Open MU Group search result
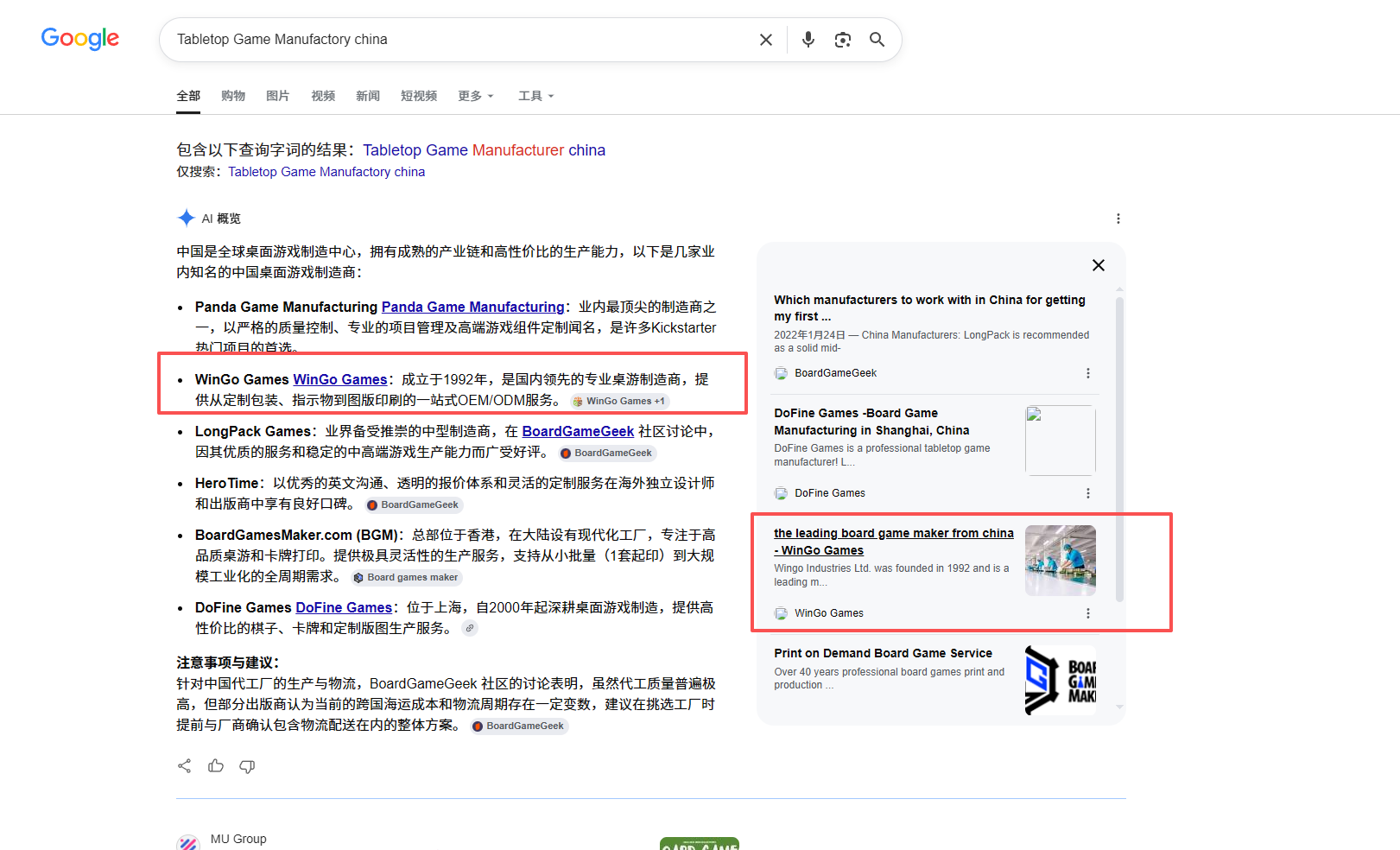This screenshot has width=1400, height=850. coord(238,839)
